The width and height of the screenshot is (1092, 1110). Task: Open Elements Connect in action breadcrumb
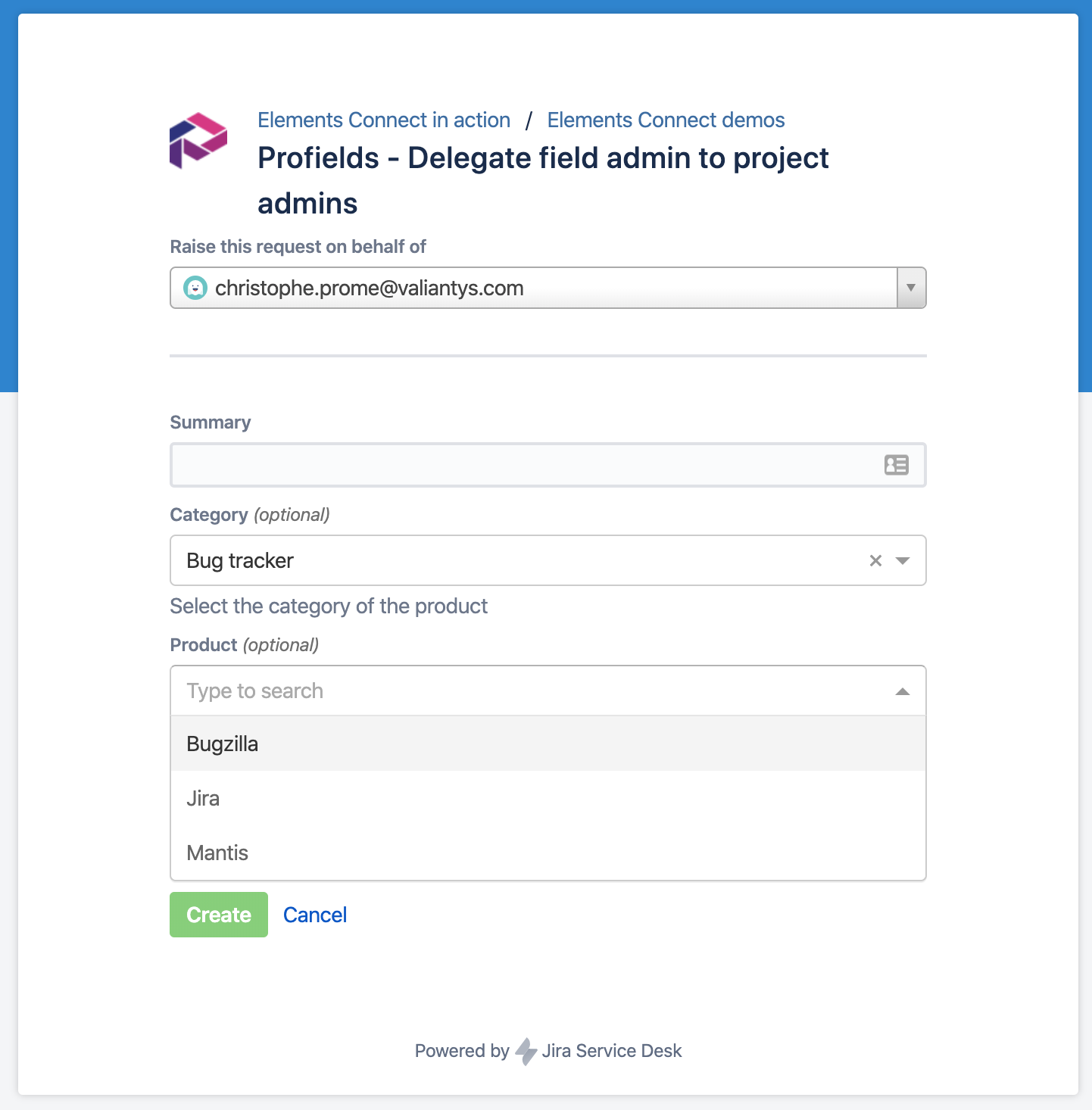(384, 120)
